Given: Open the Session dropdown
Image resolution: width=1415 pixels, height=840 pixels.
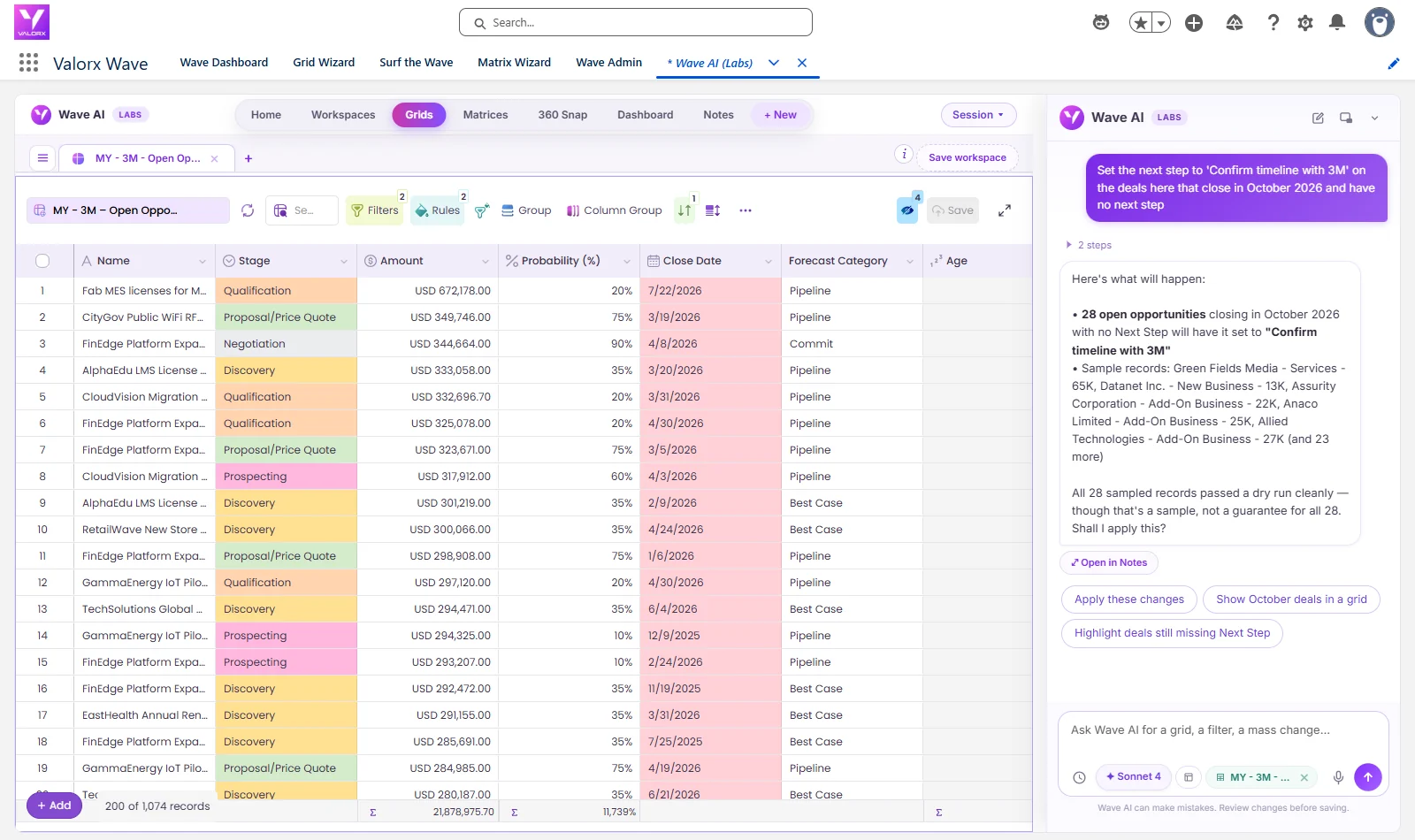Looking at the screenshot, I should click(x=978, y=115).
